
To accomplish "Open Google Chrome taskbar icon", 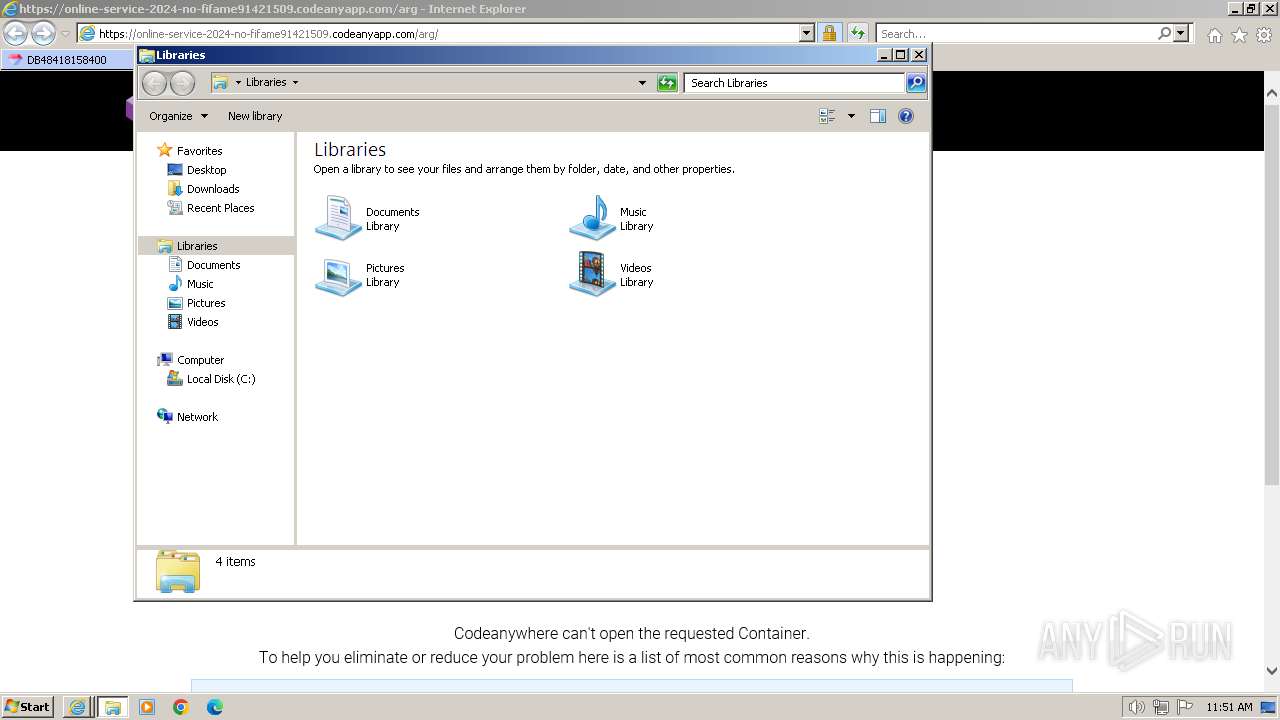I will tap(181, 707).
